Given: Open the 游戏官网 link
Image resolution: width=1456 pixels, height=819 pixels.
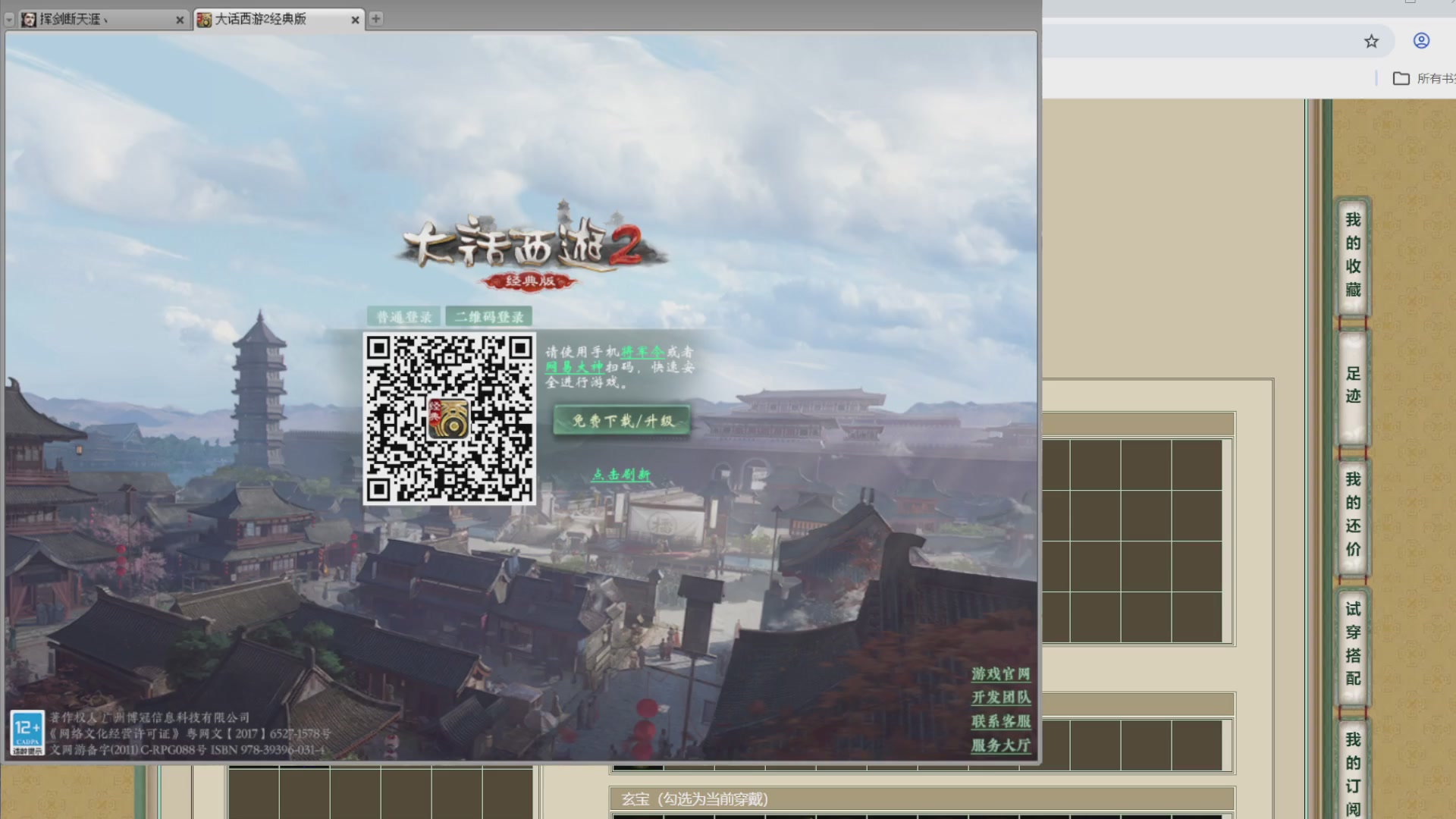Looking at the screenshot, I should coord(1000,674).
